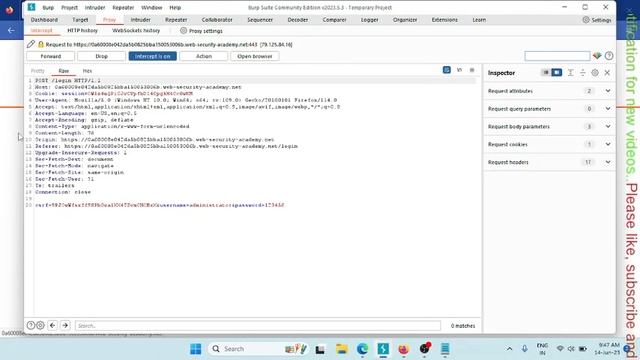
Task: Switch to the Target tab
Action: pyautogui.click(x=80, y=20)
